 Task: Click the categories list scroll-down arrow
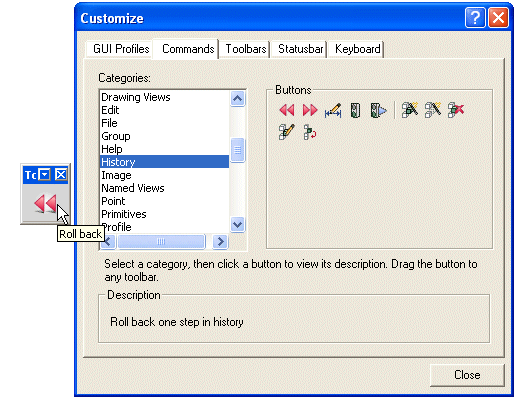[x=237, y=224]
